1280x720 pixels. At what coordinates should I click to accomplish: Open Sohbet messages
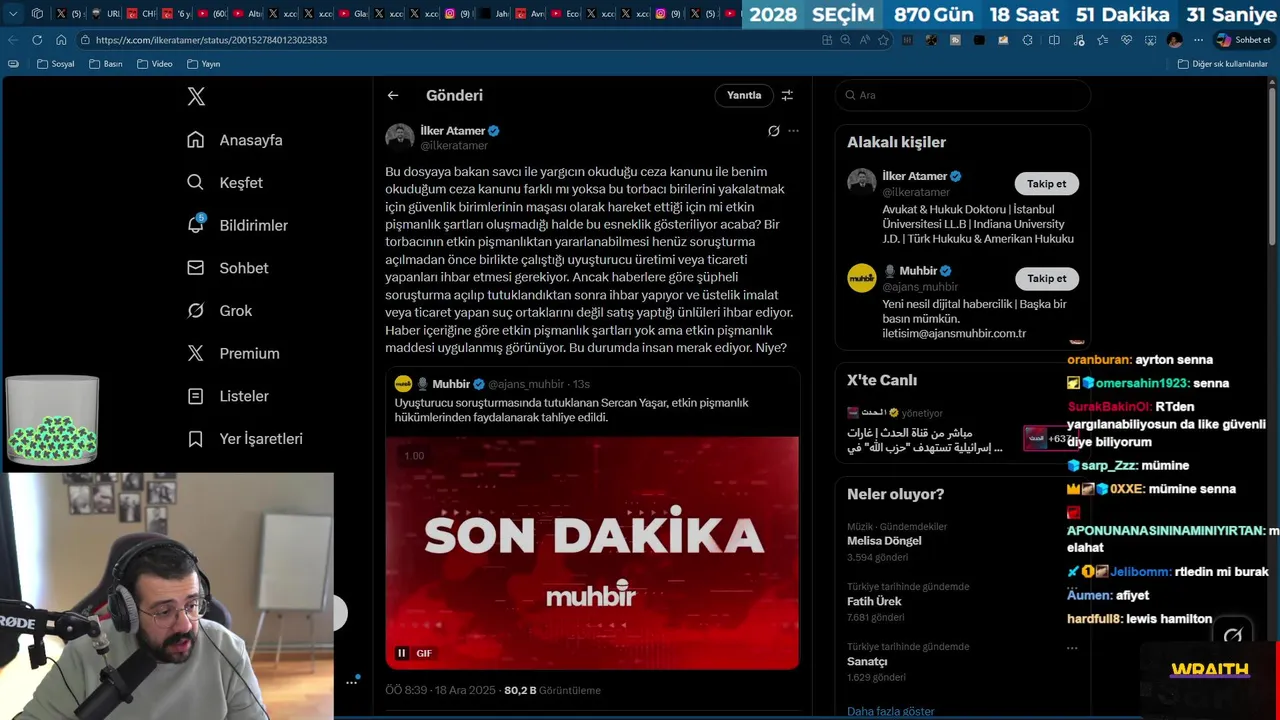[228, 268]
